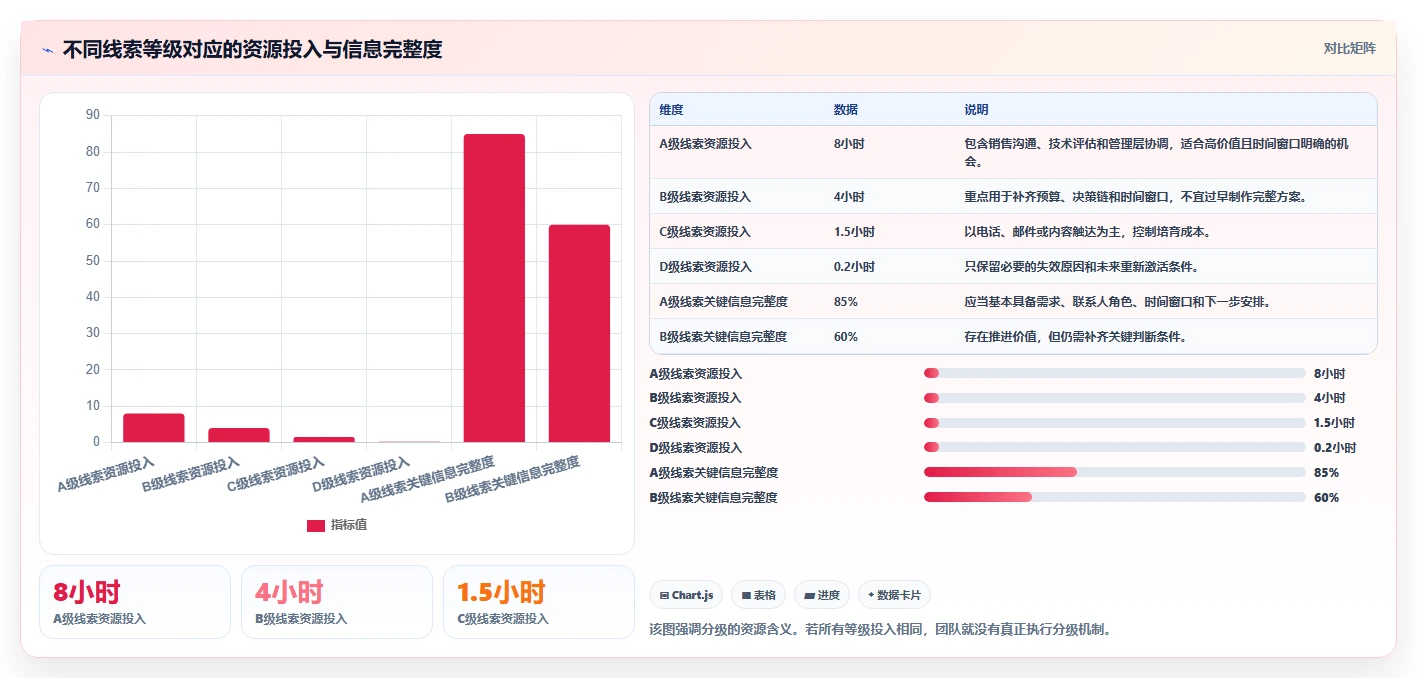
Task: Click the 85% value beside the progress bar
Action: pyautogui.click(x=1327, y=473)
